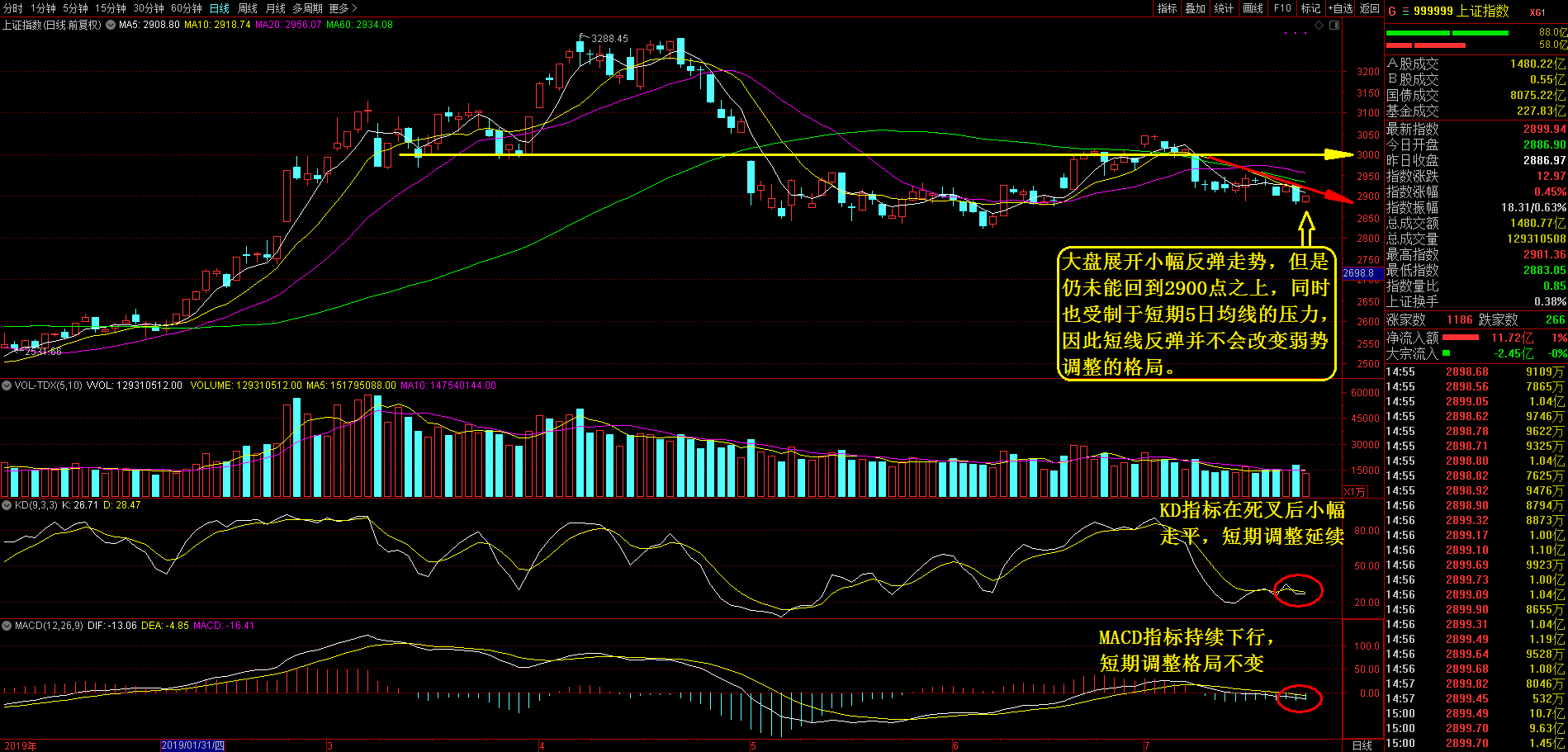The height and width of the screenshot is (752, 1568).
Task: Activate the 画线 drawing tool button
Action: coord(1253,8)
